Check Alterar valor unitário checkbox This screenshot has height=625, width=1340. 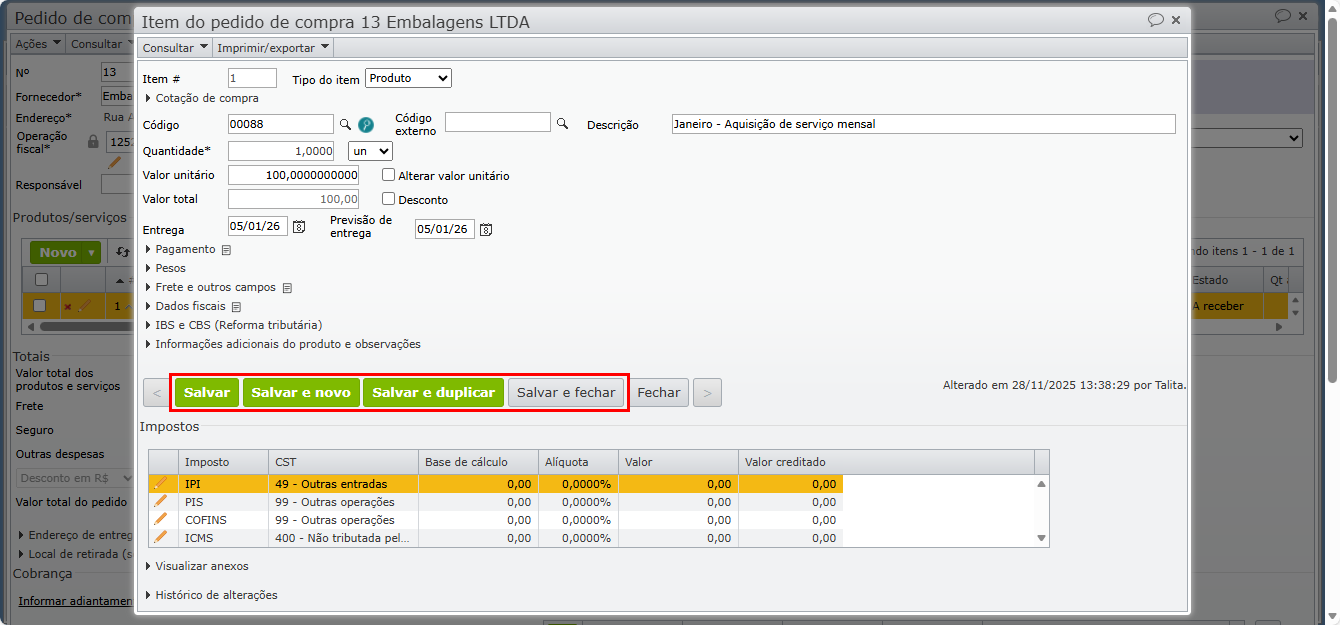point(389,175)
